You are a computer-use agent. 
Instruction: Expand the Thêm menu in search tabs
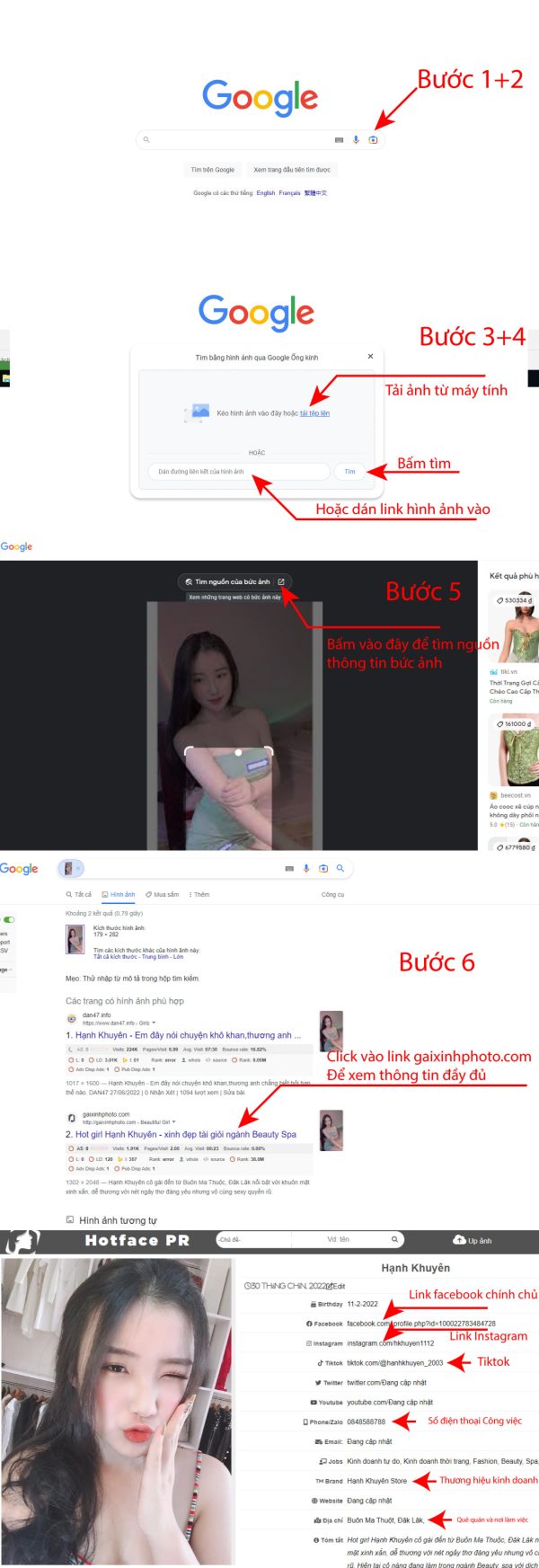point(199,894)
